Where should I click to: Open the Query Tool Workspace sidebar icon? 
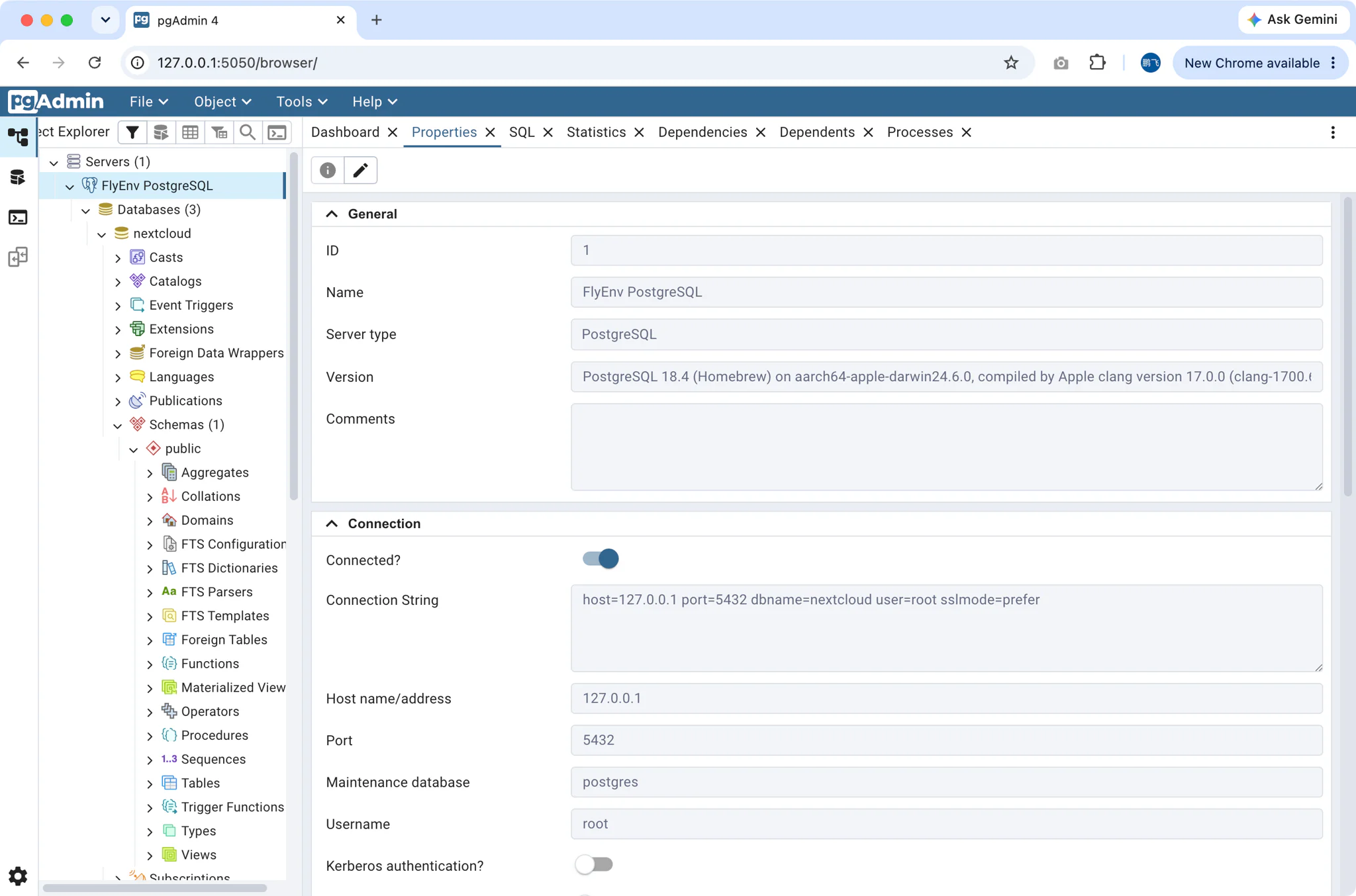pos(18,177)
